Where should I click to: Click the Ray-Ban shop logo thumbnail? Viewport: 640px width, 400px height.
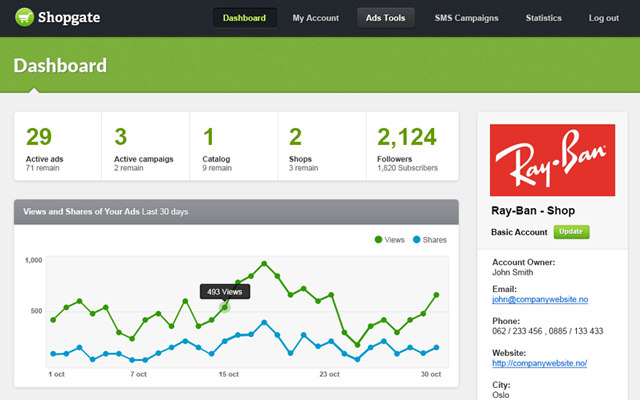[x=552, y=160]
